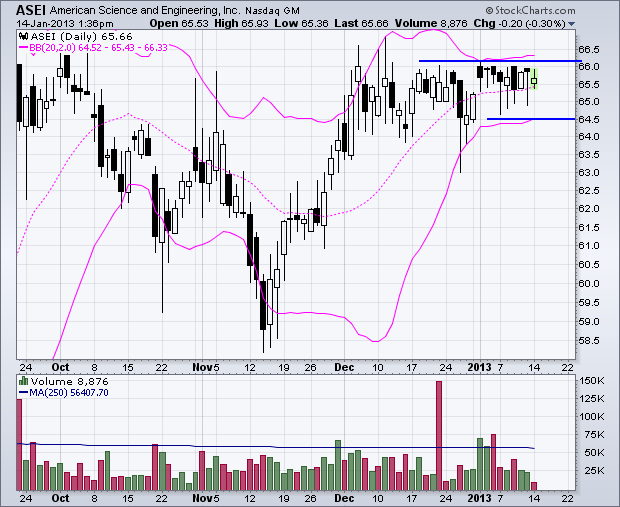The height and width of the screenshot is (507, 620).
Task: Click the StockCharts.com logo text
Action: 531,10
